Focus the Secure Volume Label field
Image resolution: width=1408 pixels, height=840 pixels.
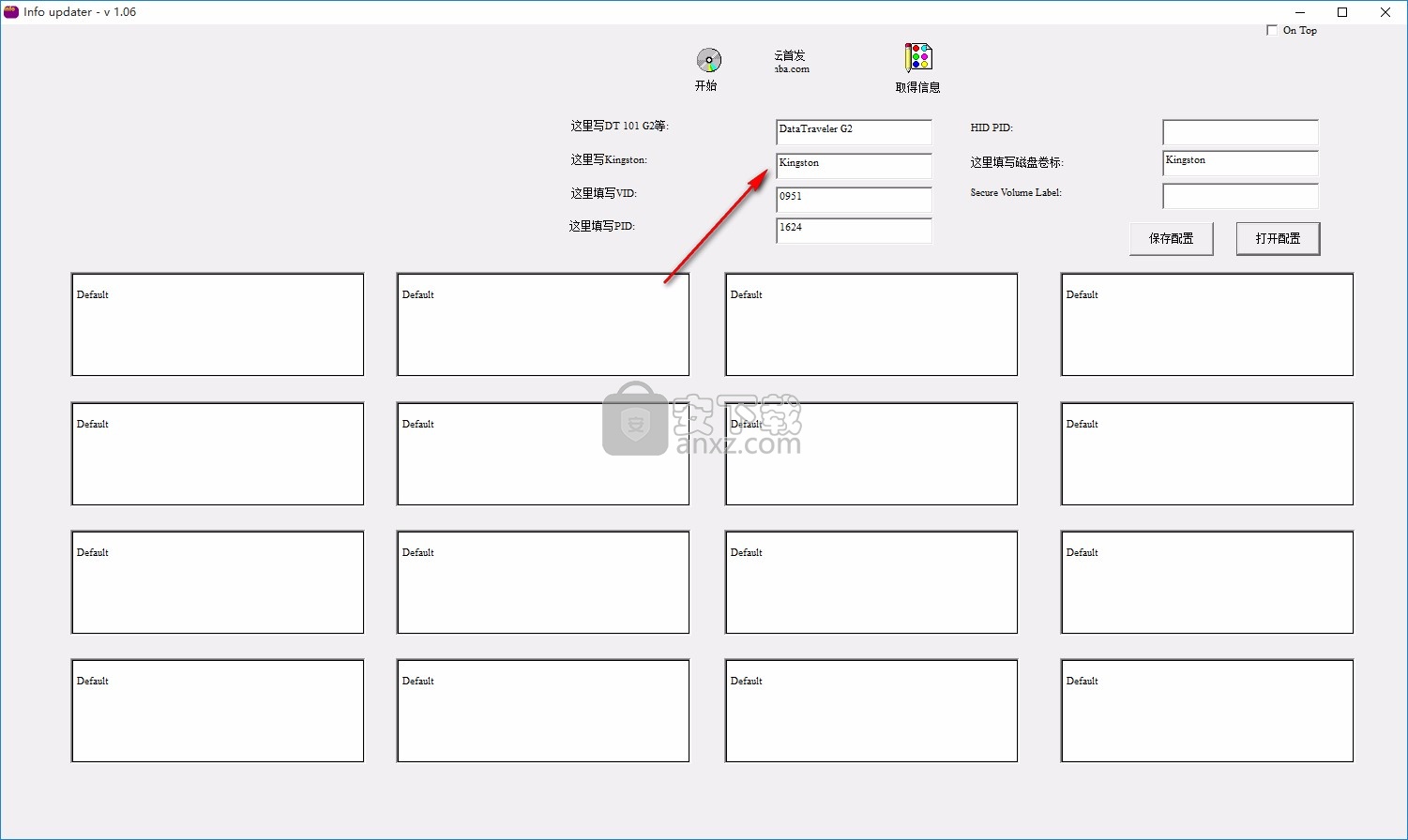1240,196
